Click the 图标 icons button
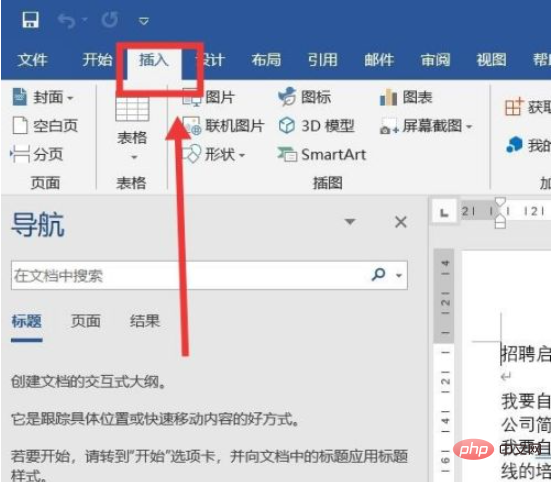 [x=305, y=97]
